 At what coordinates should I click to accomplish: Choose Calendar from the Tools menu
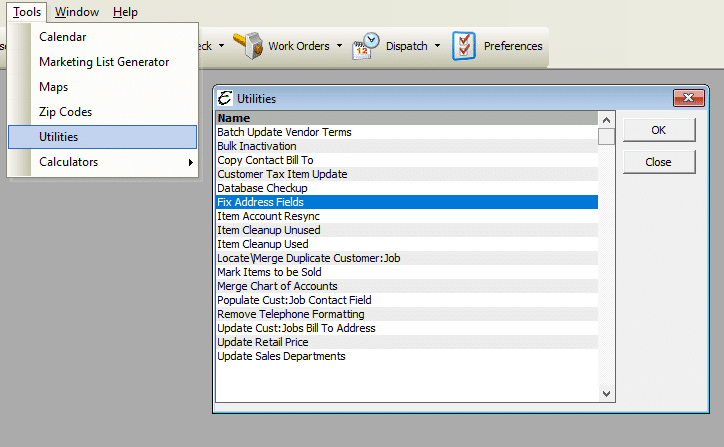(x=103, y=37)
